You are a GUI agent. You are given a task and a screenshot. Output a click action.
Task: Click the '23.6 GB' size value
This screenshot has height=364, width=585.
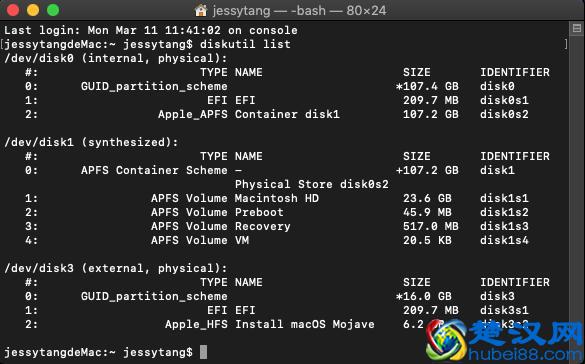click(427, 198)
